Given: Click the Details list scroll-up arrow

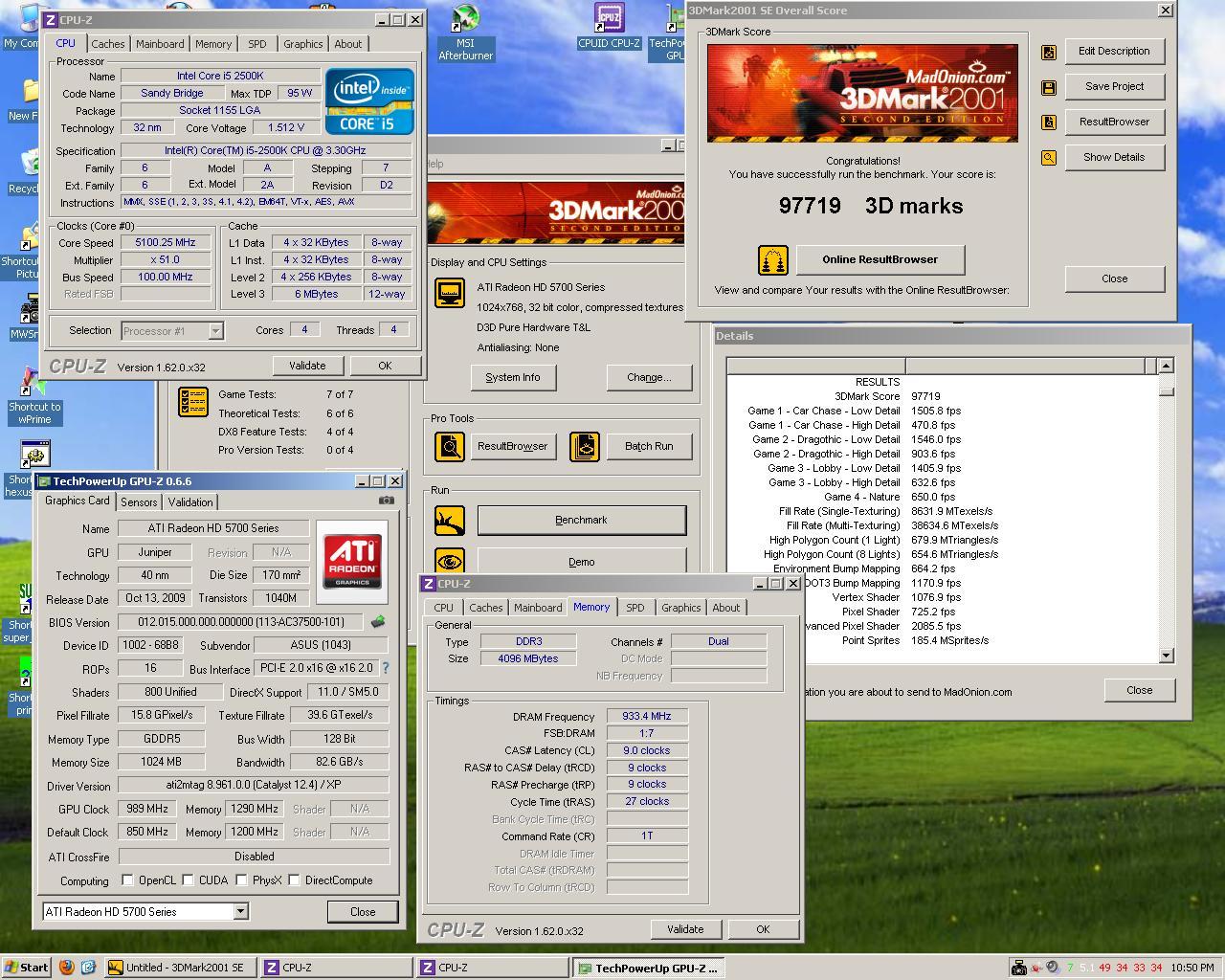Looking at the screenshot, I should pos(1166,366).
